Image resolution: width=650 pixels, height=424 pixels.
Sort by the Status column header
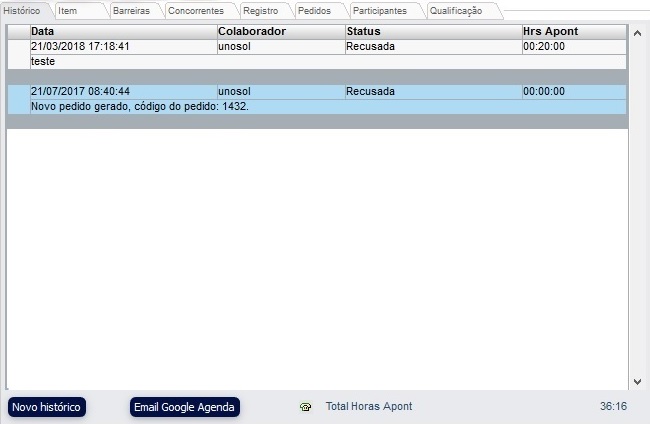coord(432,32)
